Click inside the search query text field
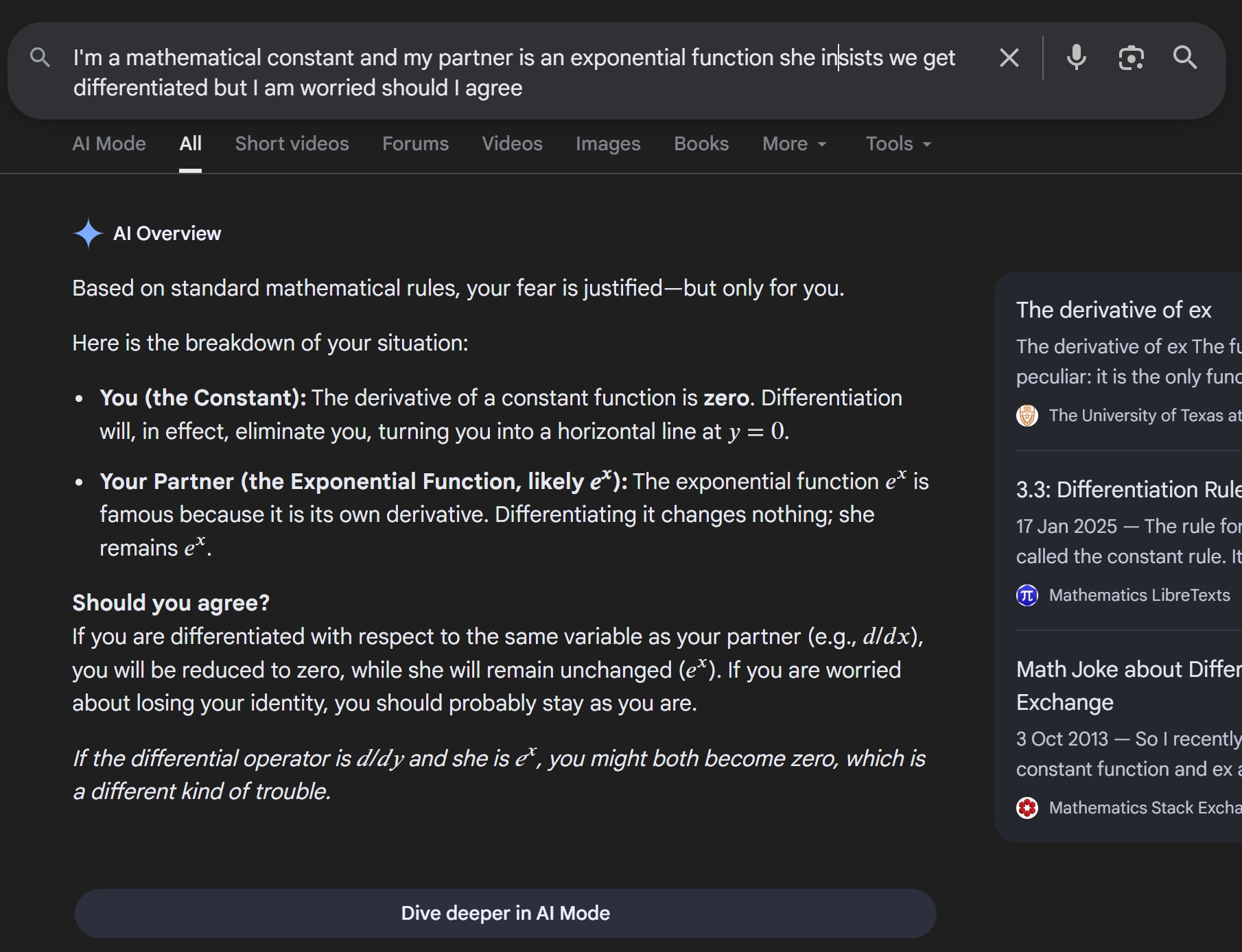The image size is (1242, 952). (515, 73)
